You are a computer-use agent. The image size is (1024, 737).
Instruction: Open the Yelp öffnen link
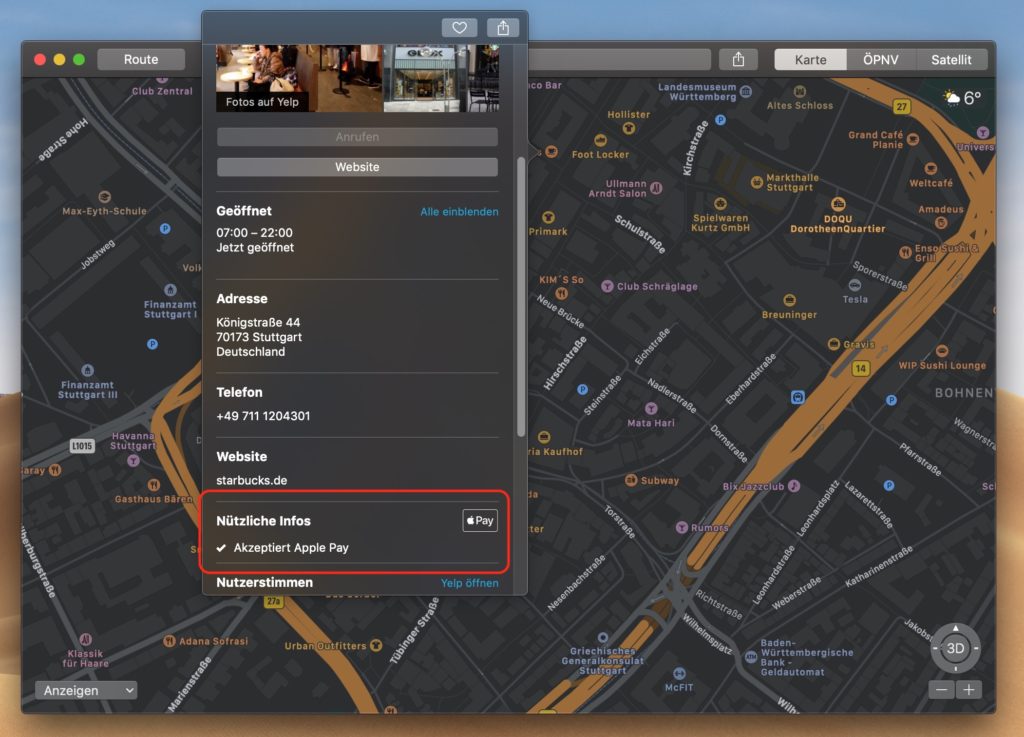click(469, 583)
